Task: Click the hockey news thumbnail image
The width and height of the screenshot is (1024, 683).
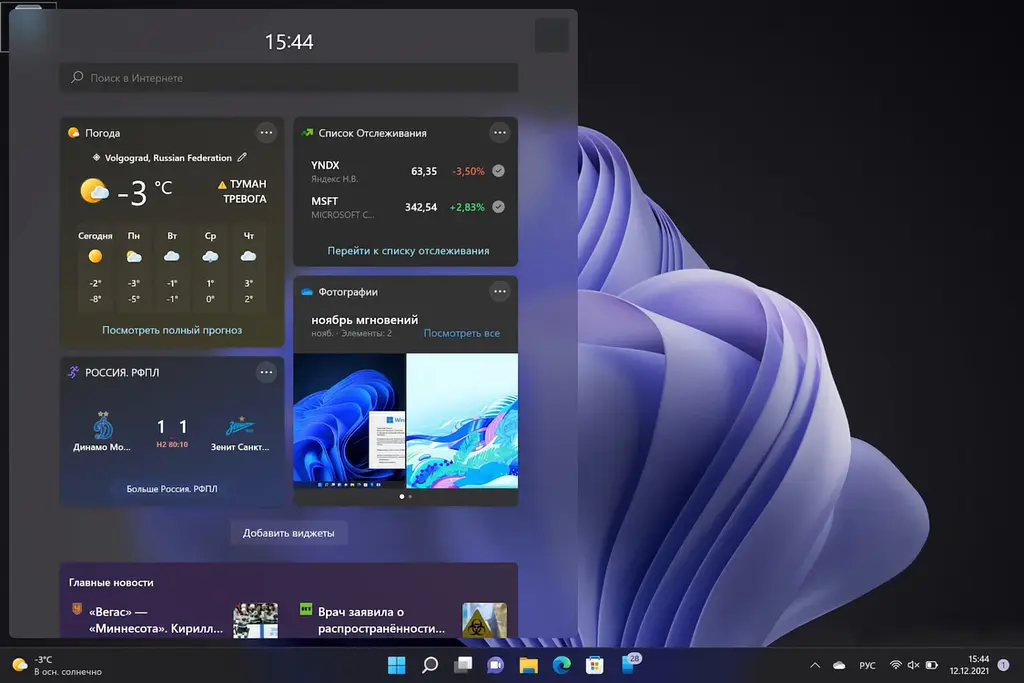Action: 255,620
